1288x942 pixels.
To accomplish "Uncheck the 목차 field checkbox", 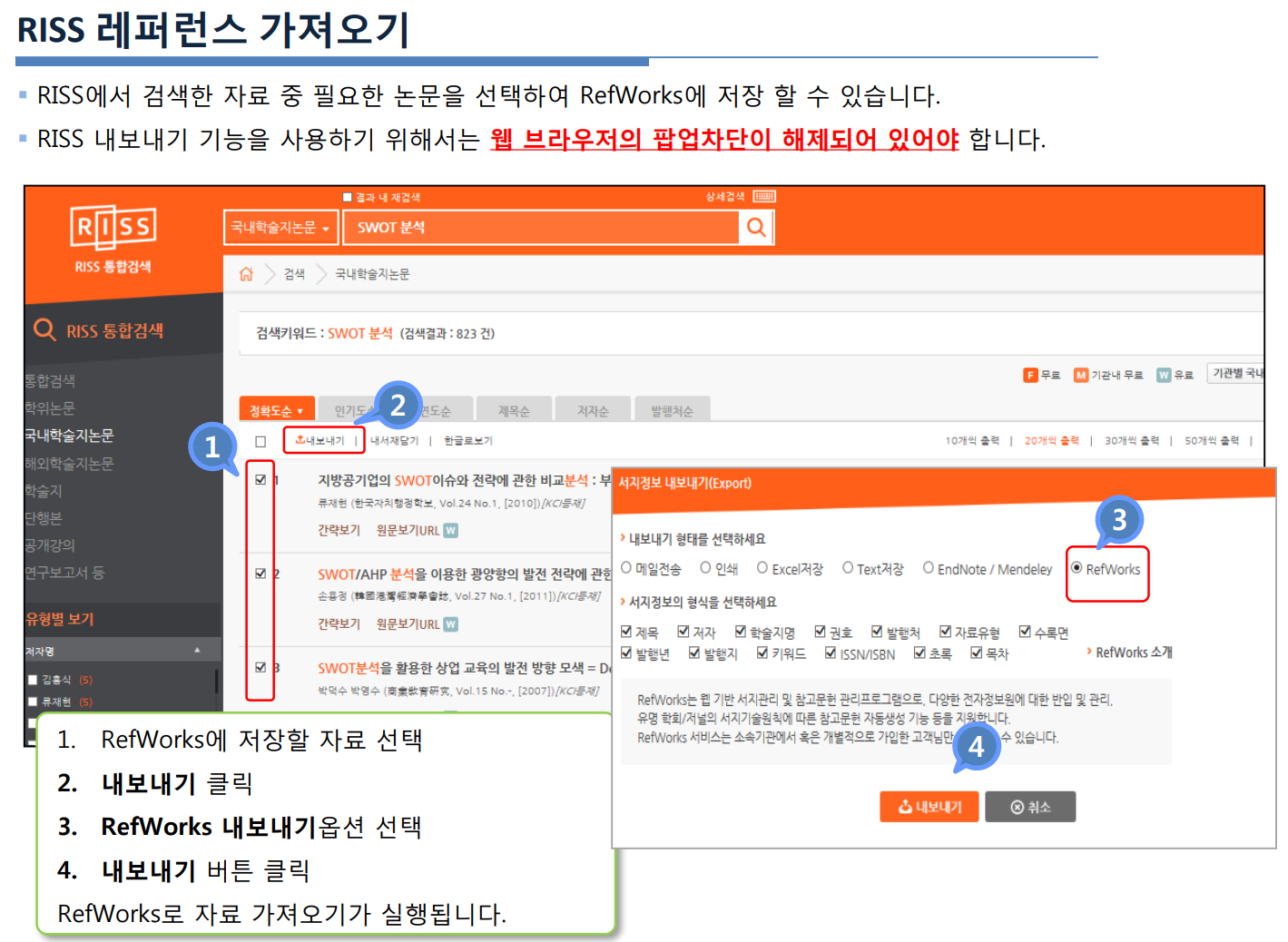I will 977,653.
